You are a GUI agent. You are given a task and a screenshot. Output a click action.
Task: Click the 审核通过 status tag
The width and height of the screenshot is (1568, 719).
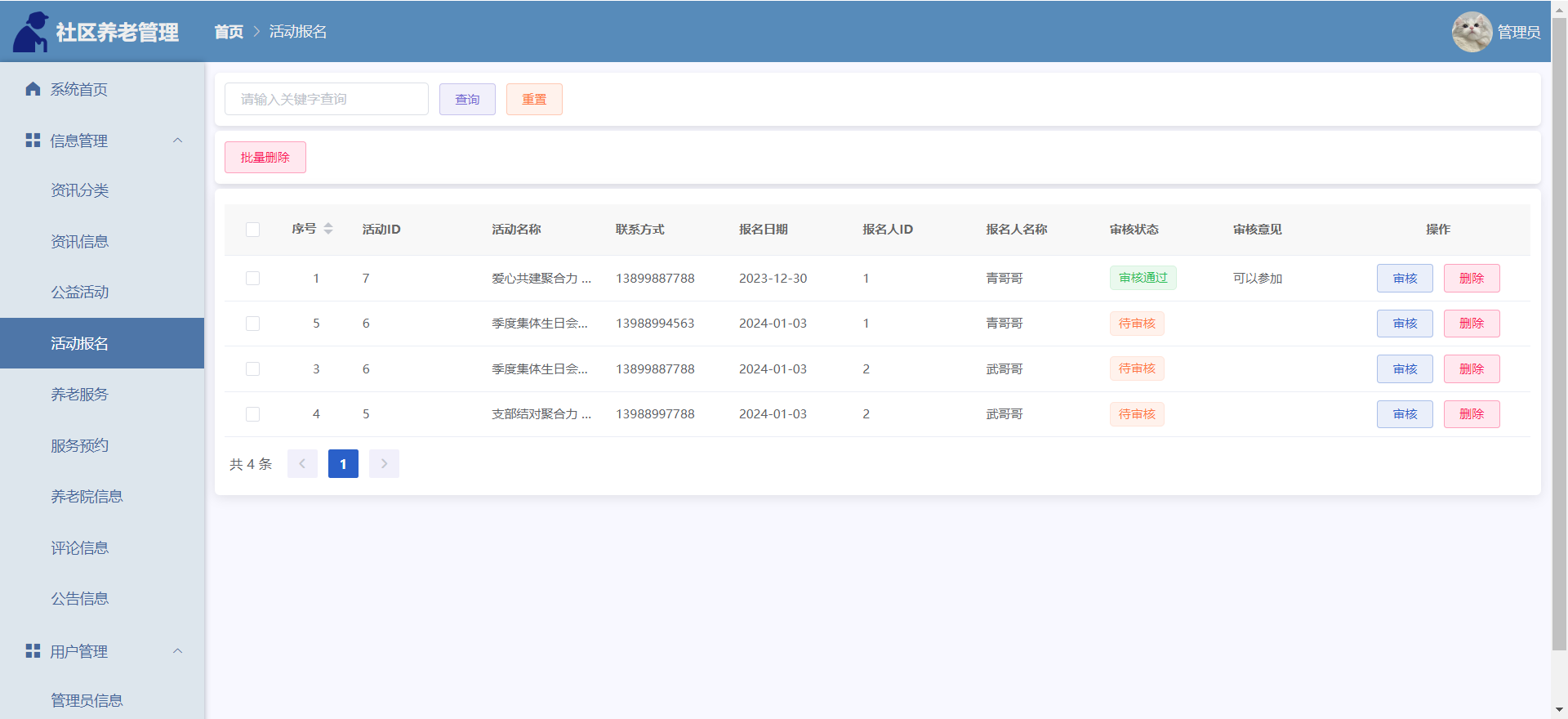tap(1143, 278)
